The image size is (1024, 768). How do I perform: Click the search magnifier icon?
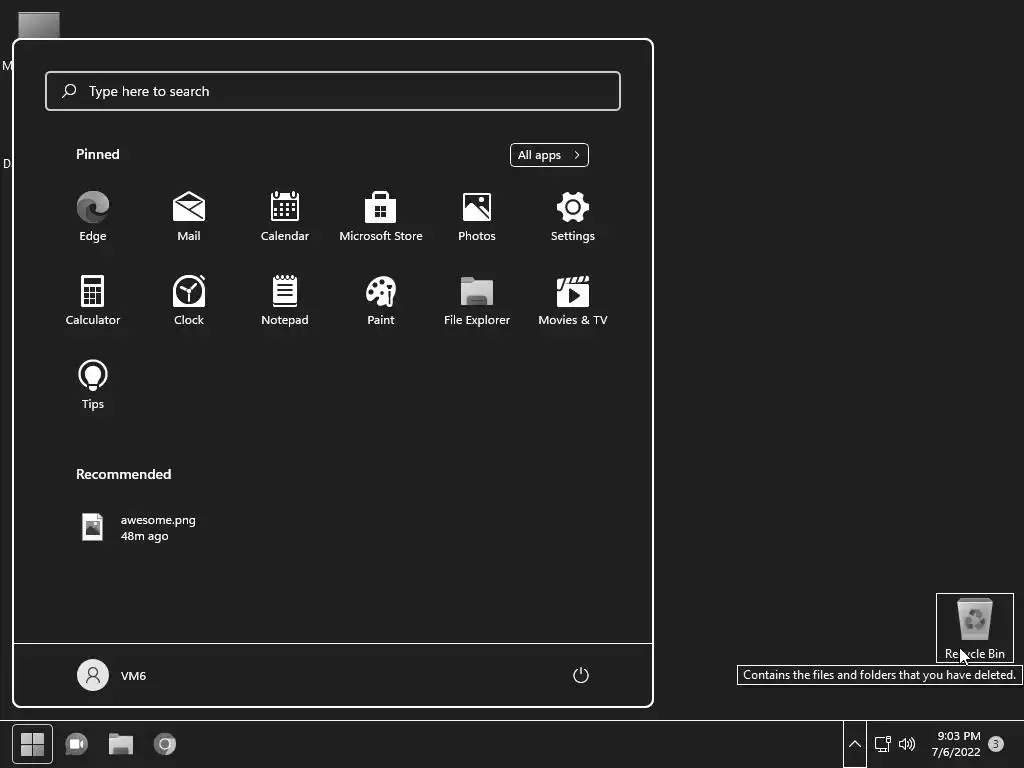coord(69,91)
